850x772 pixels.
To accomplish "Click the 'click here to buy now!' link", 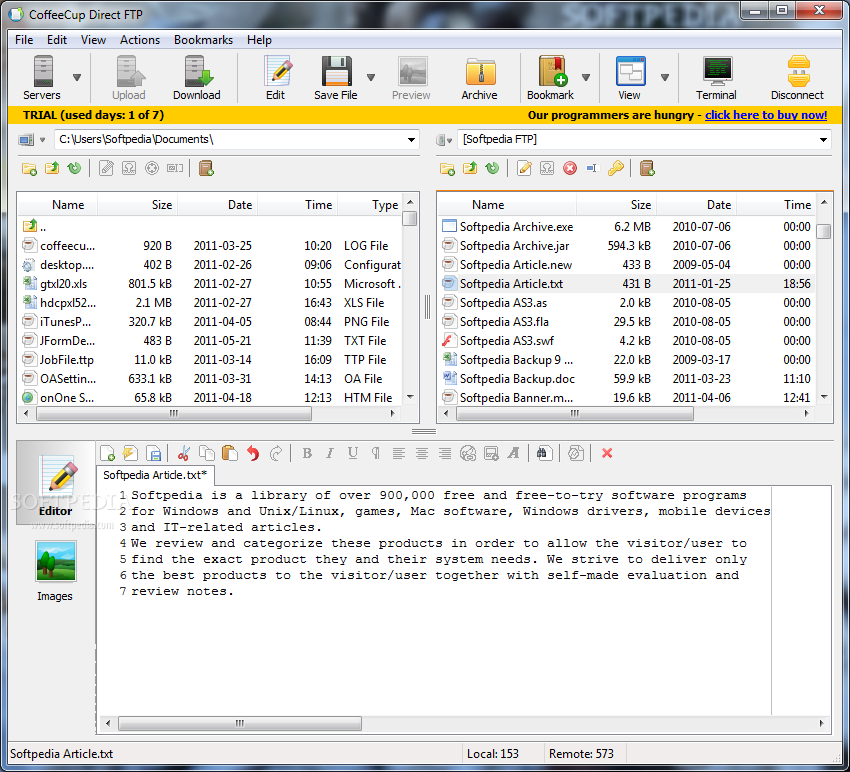I will pos(766,115).
